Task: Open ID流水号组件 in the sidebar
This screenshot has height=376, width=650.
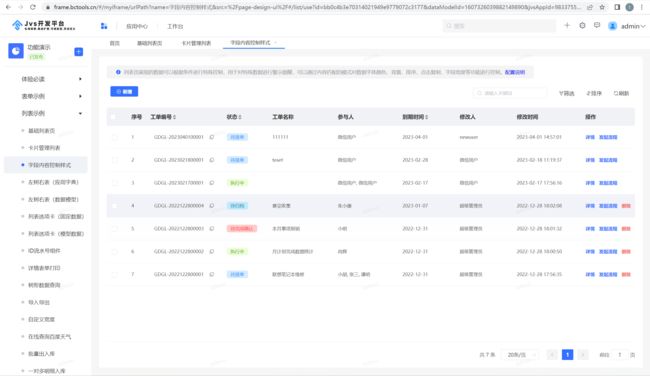Action: click(x=44, y=251)
